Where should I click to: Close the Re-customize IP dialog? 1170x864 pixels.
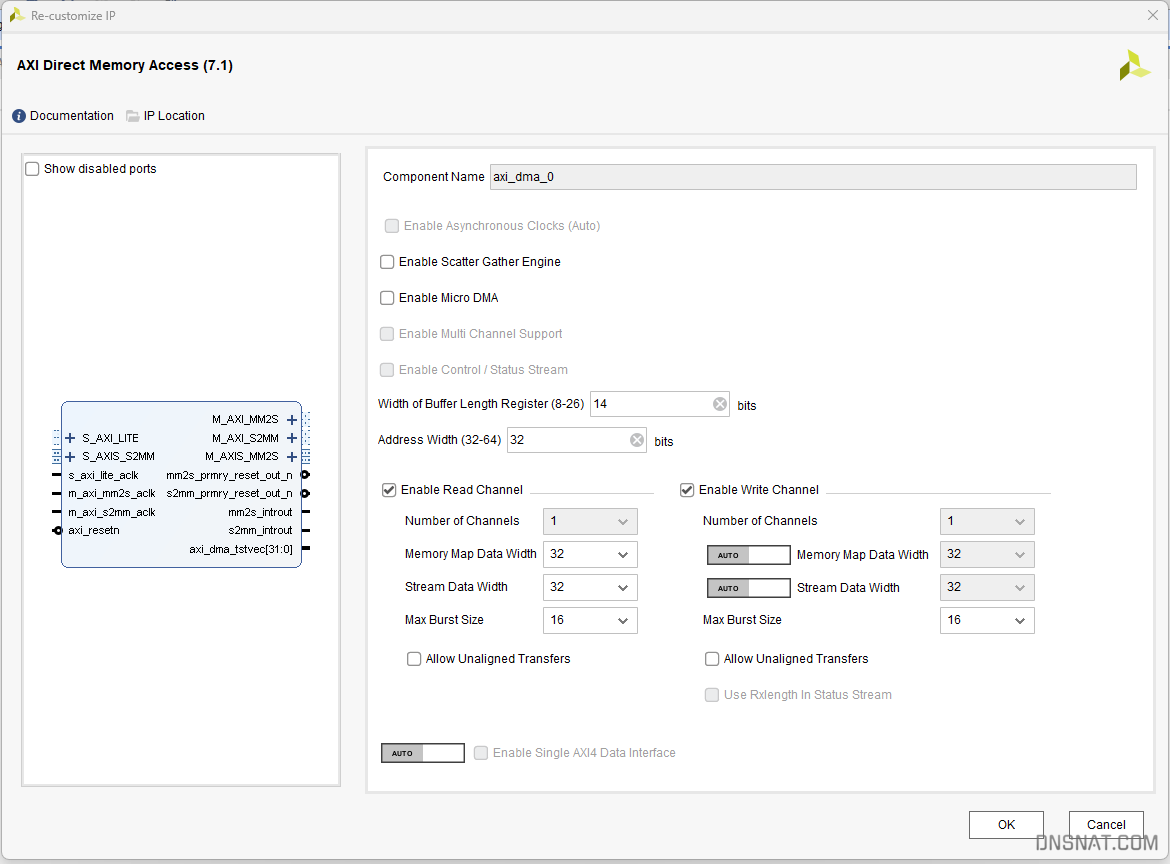click(1152, 15)
